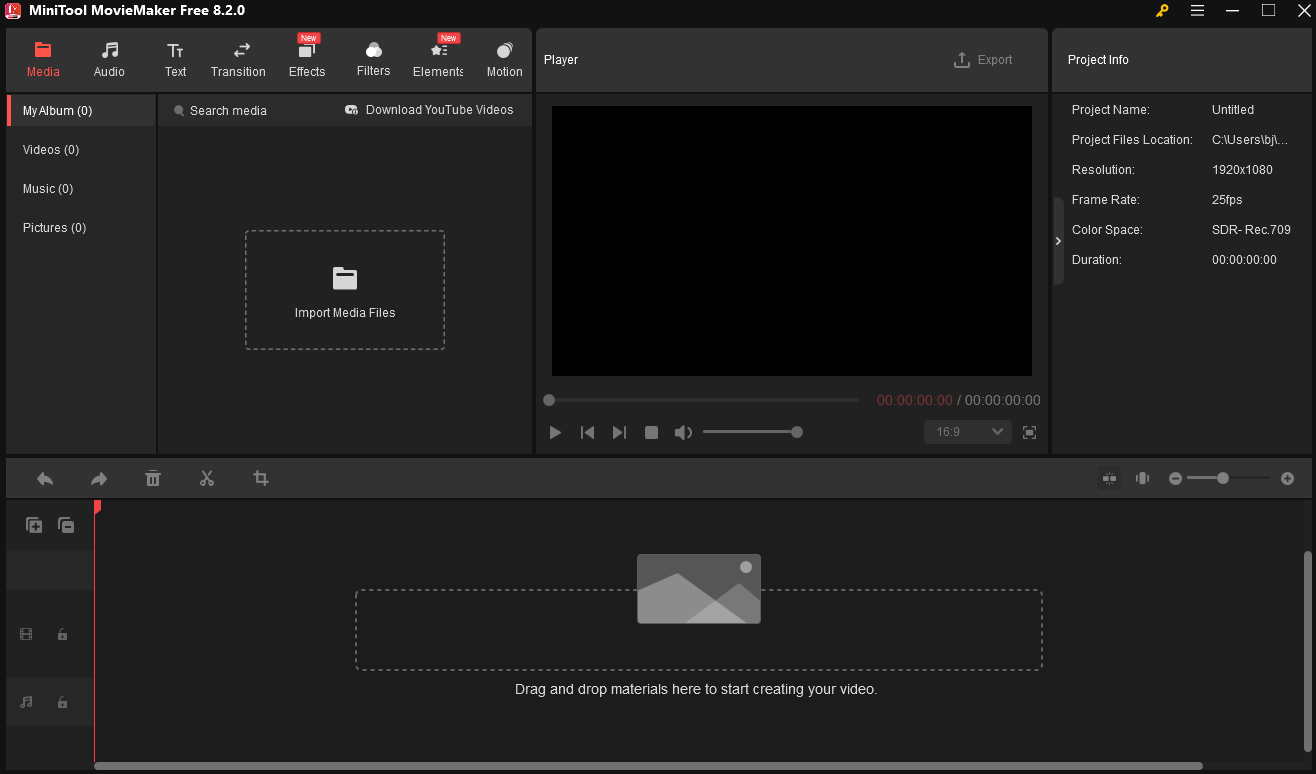Image resolution: width=1316 pixels, height=774 pixels.
Task: Switch to the Text tab
Action: [175, 60]
